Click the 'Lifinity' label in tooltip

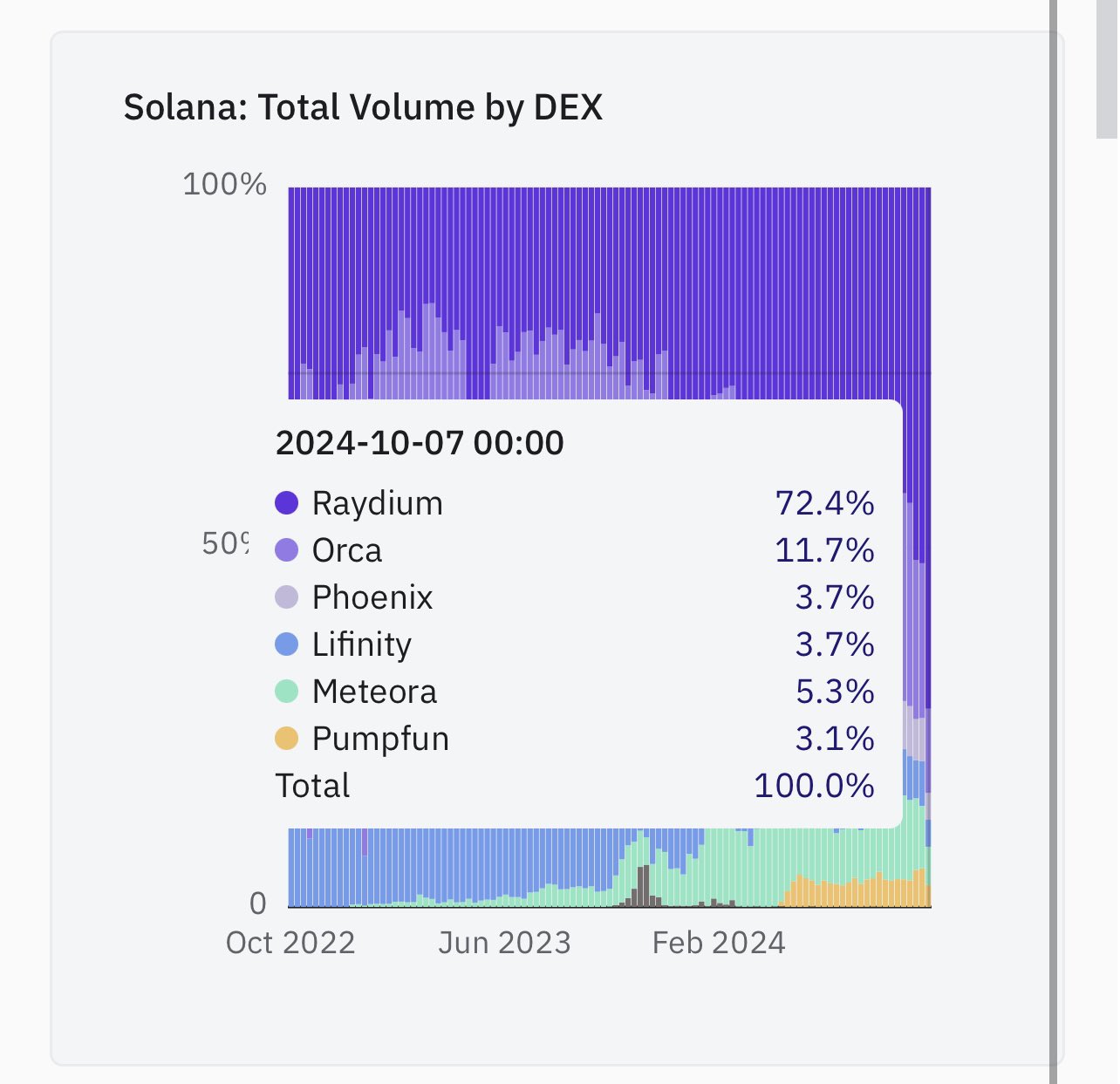362,645
